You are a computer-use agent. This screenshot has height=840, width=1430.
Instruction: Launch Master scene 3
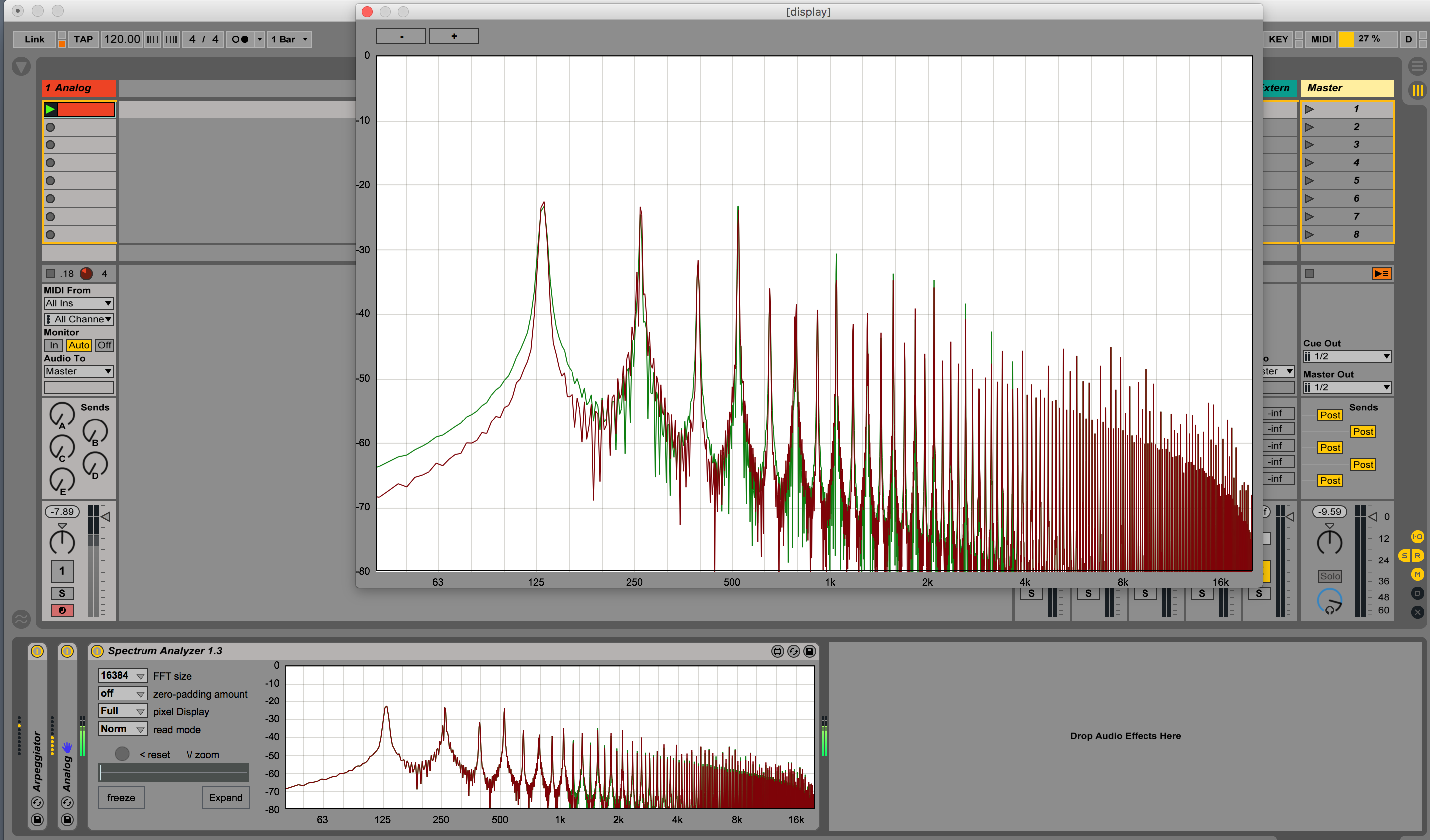pyautogui.click(x=1310, y=144)
